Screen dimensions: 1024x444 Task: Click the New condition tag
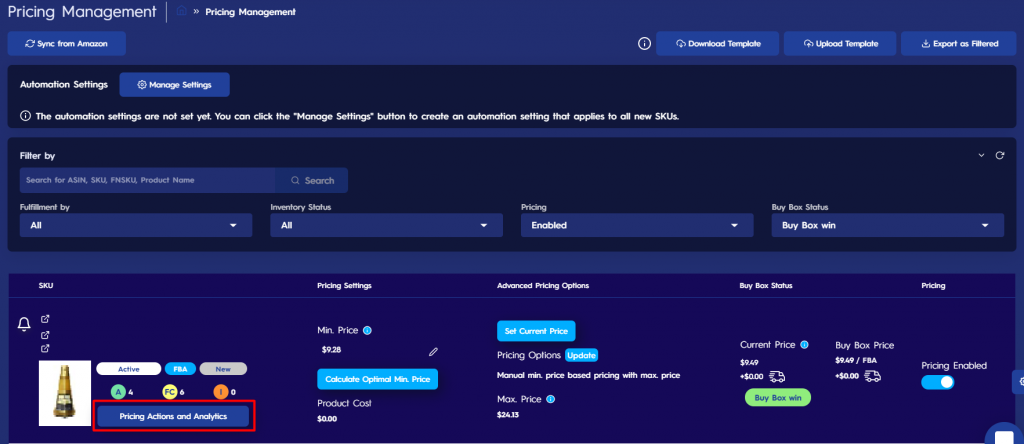(x=223, y=369)
